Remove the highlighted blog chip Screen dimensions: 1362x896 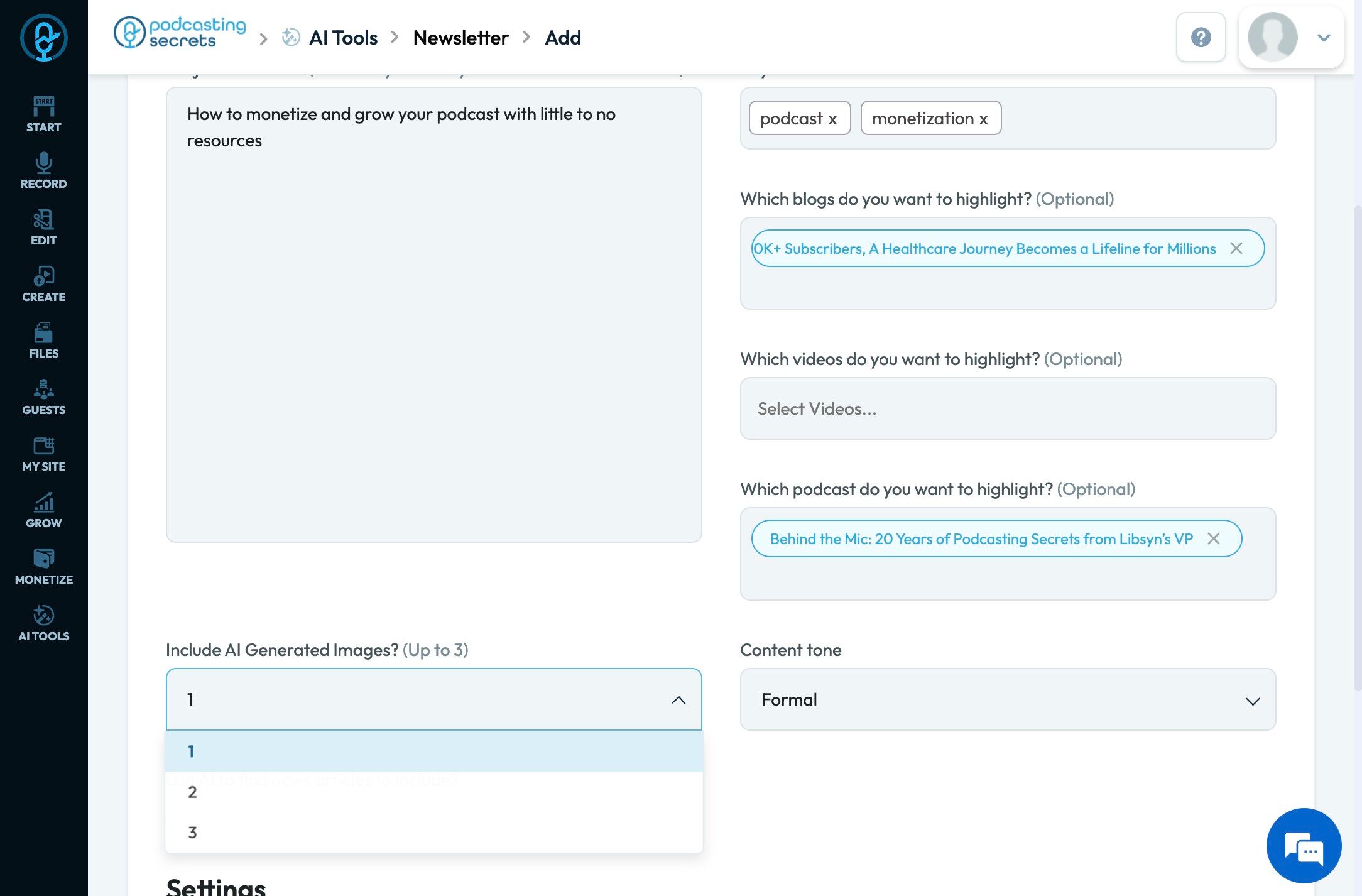pos(1236,248)
